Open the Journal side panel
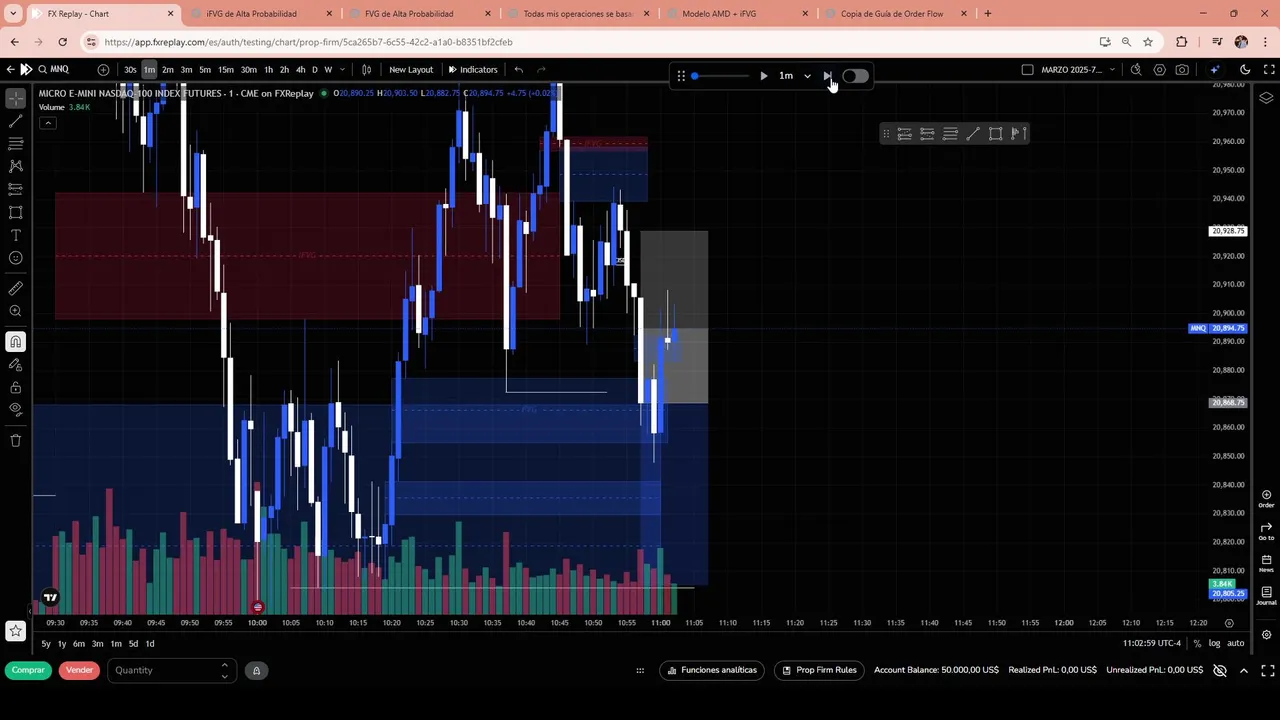Viewport: 1280px width, 720px height. [1266, 596]
